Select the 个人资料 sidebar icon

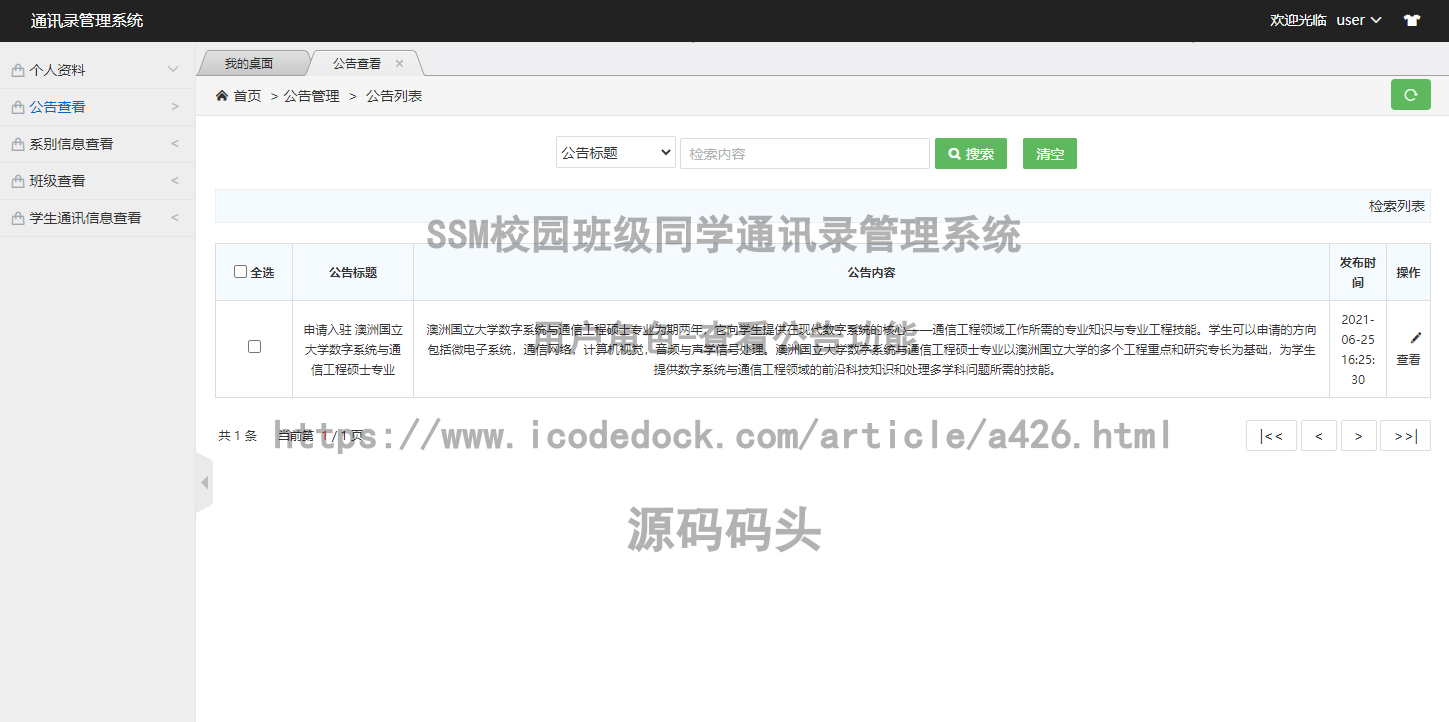pos(17,69)
